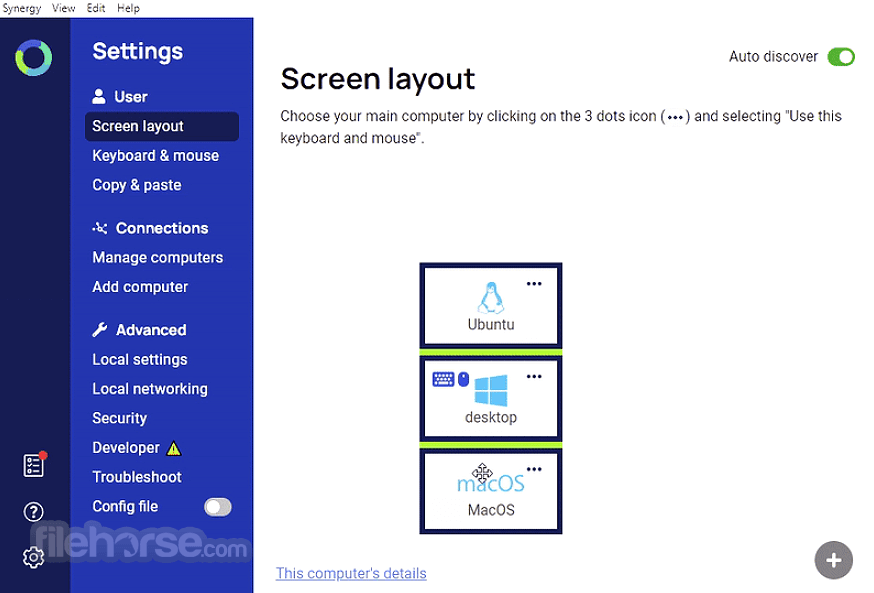Screen dimensions: 874x593
Task: Open the Help menu
Action: [128, 8]
